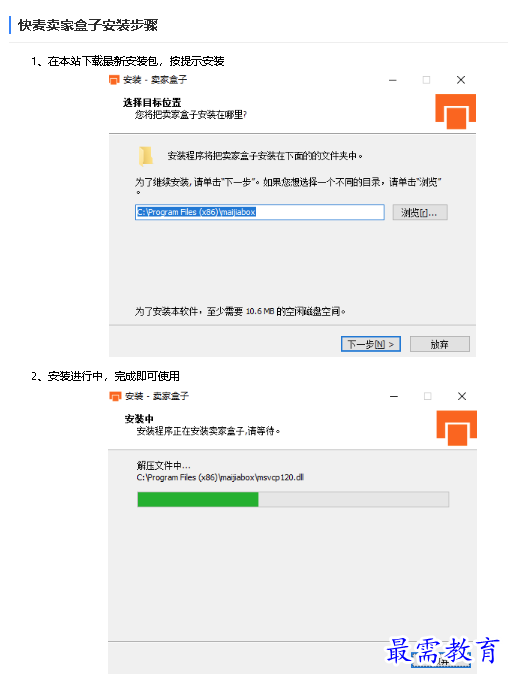
Task: Click the 快卖卖家盒子安装步骤 heading
Action: (x=88, y=25)
